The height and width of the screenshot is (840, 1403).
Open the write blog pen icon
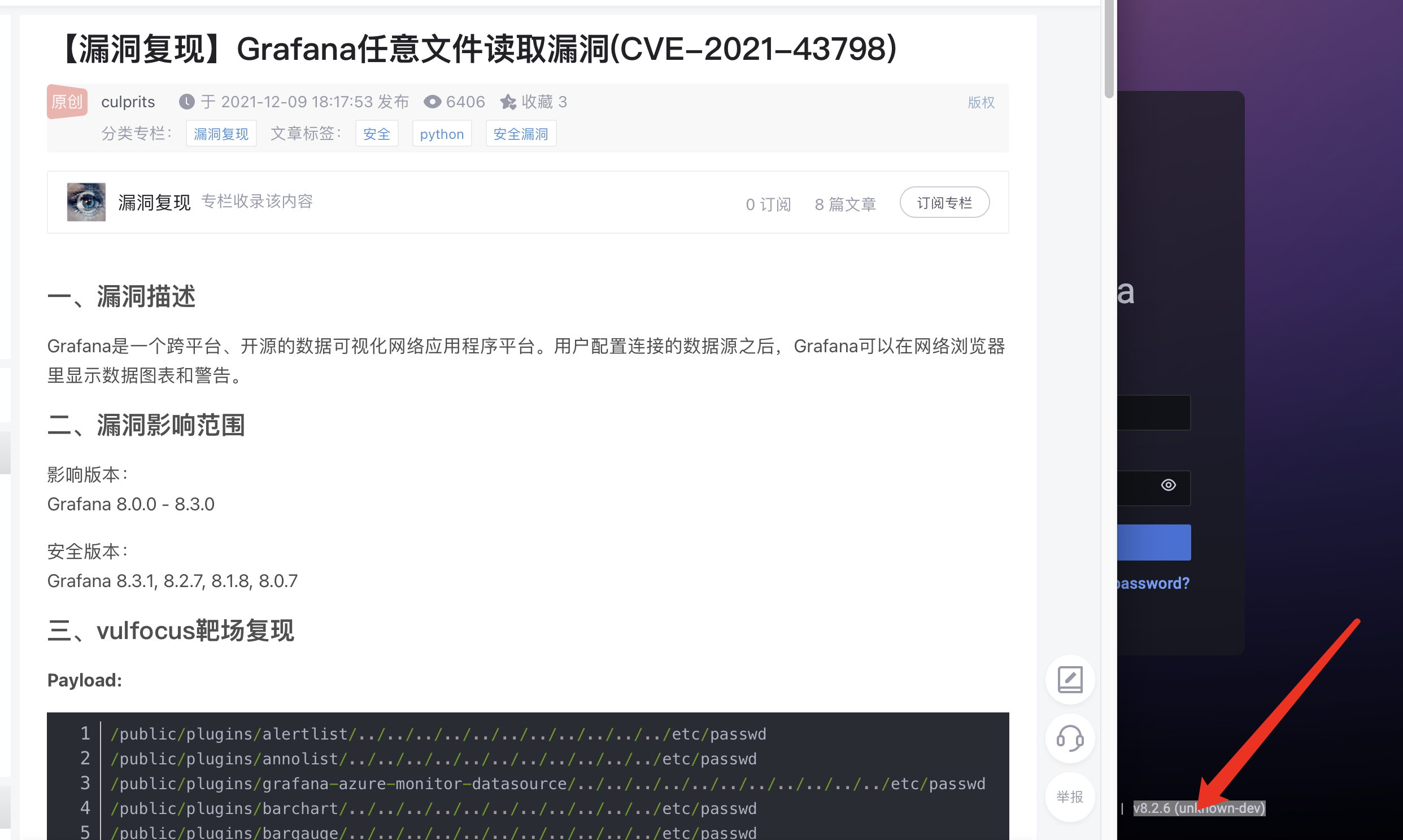point(1070,679)
